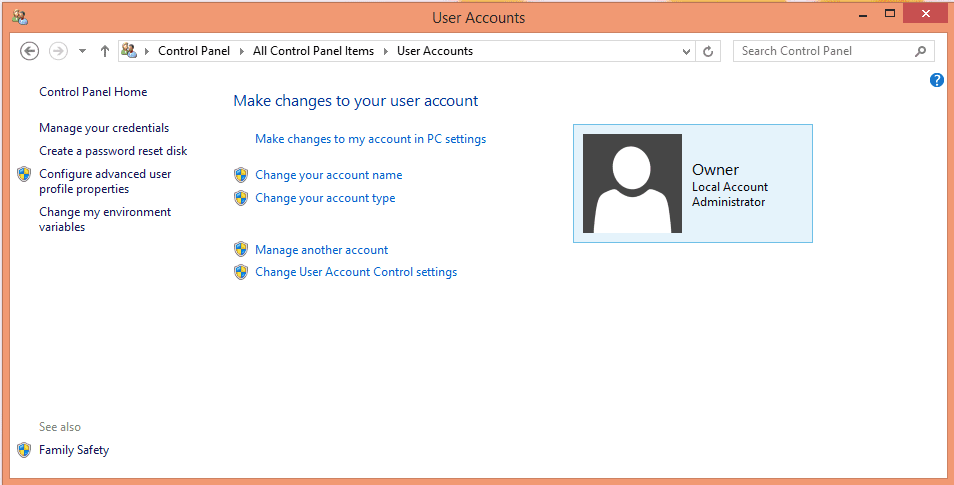Close the User Accounts window
This screenshot has height=485, width=954.
[x=925, y=13]
